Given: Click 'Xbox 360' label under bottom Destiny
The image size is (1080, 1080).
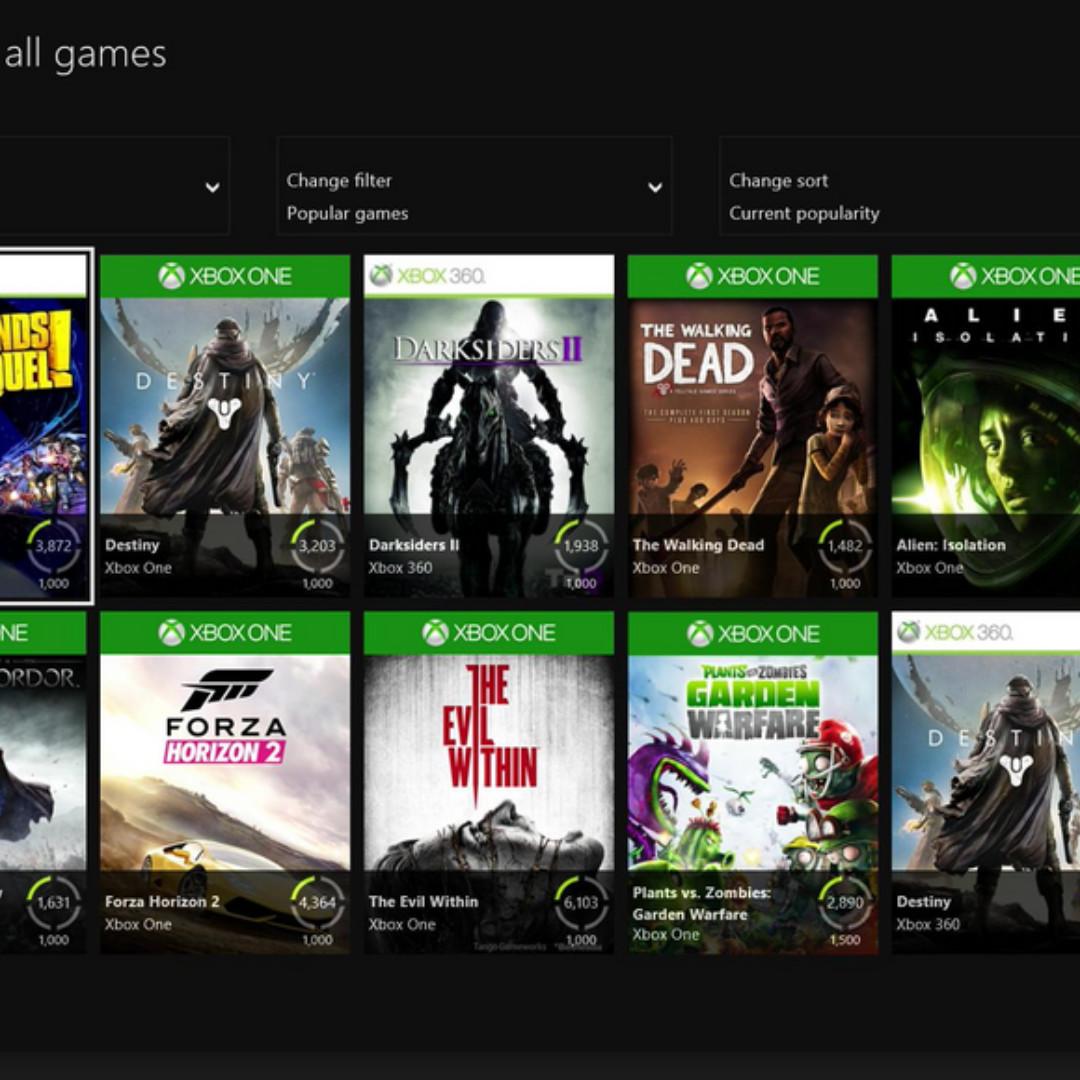Looking at the screenshot, I should pyautogui.click(x=928, y=924).
